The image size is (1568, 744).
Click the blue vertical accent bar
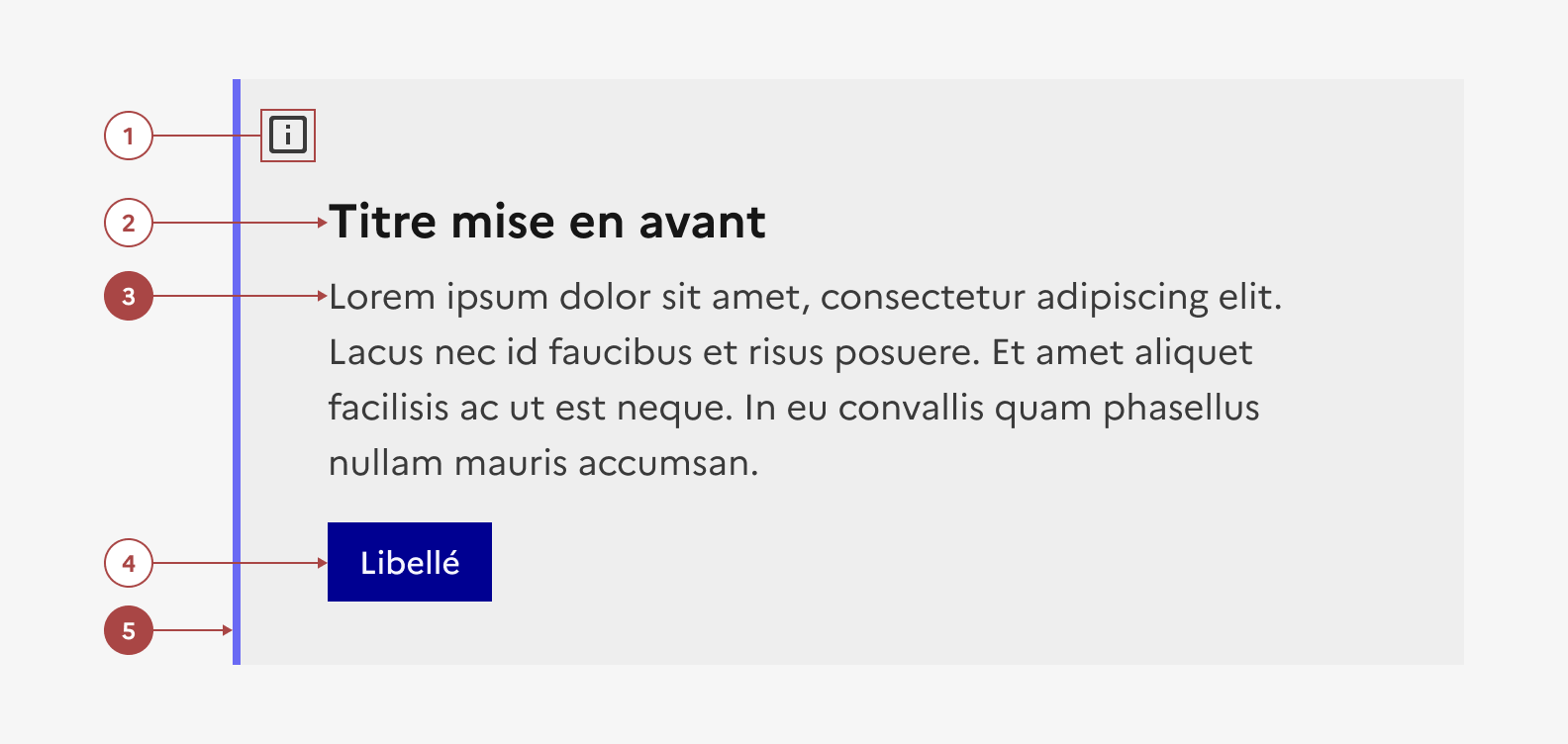[237, 396]
